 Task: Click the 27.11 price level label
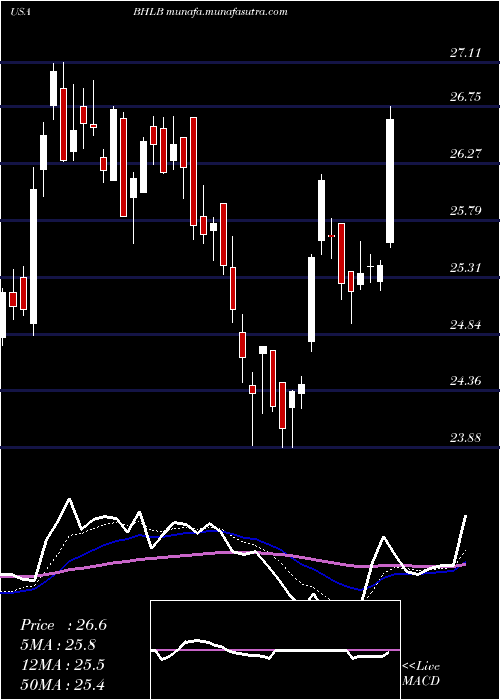coord(465,53)
